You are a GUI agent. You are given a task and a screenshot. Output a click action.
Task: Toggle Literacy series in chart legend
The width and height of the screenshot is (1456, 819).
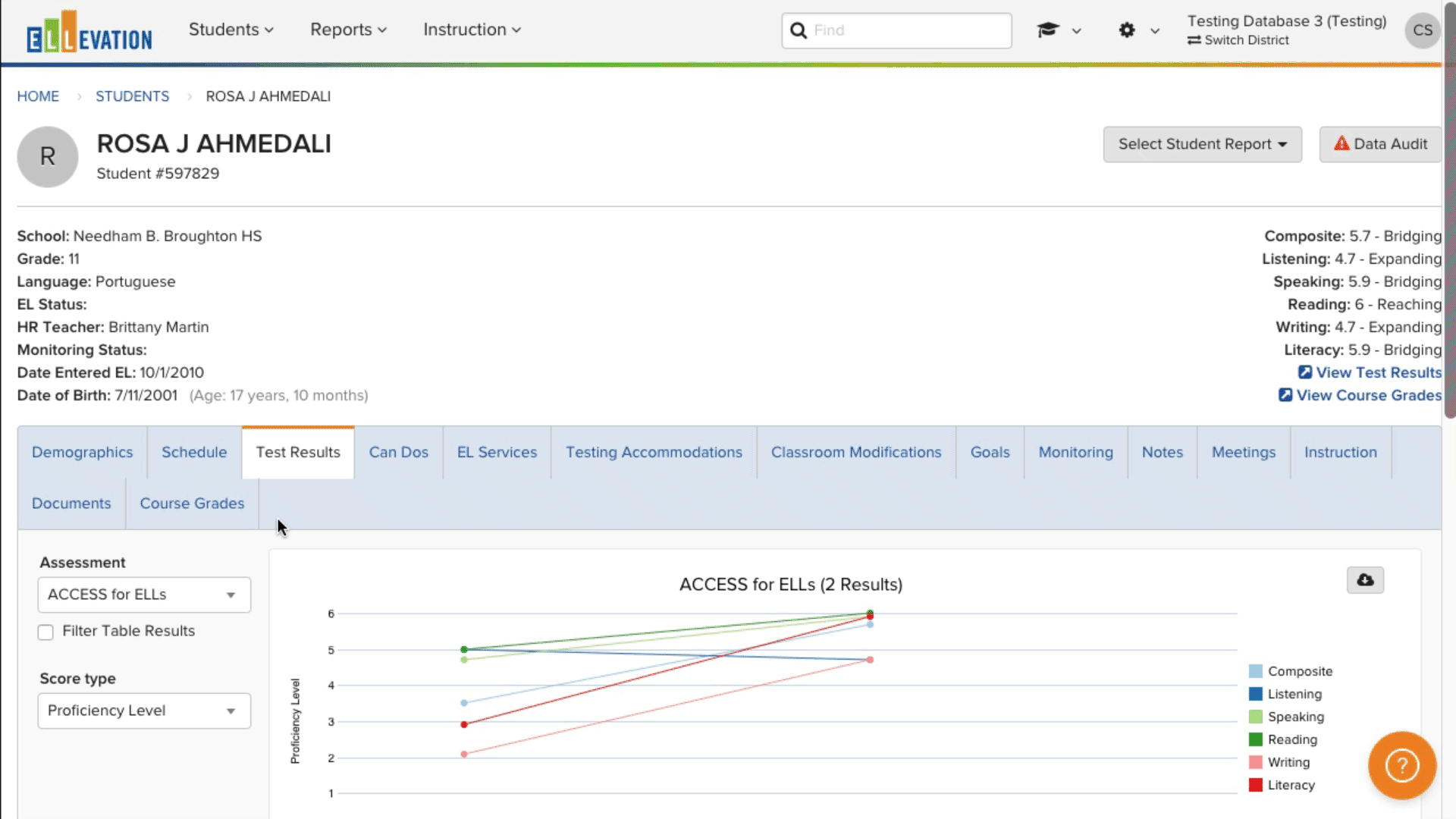[1282, 785]
